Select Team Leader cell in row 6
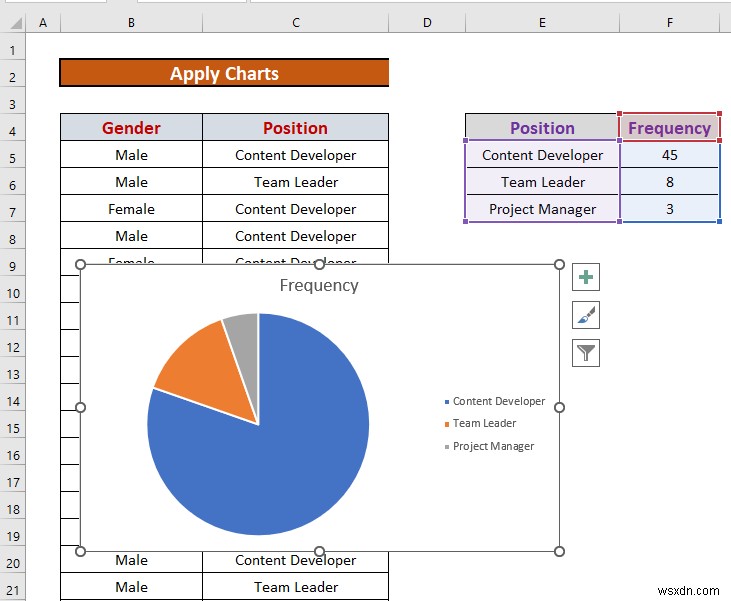The width and height of the screenshot is (731, 601). pos(296,182)
